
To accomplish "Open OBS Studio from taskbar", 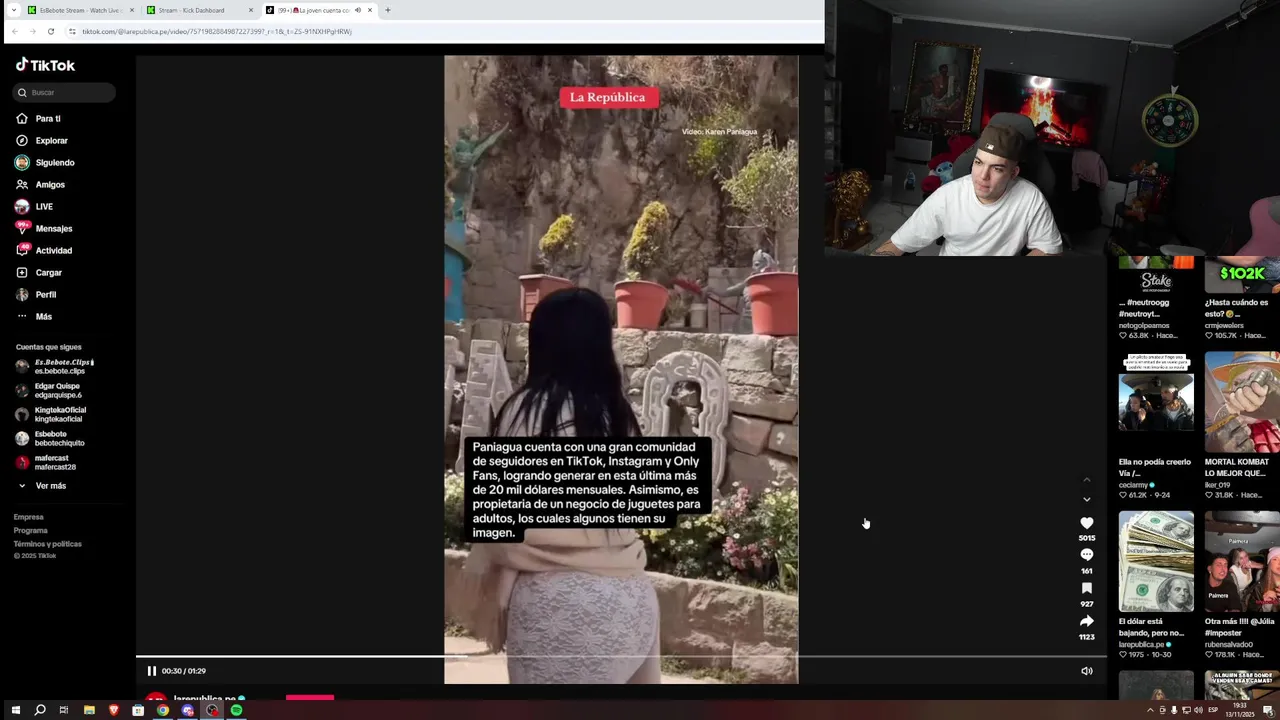I will coord(212,710).
